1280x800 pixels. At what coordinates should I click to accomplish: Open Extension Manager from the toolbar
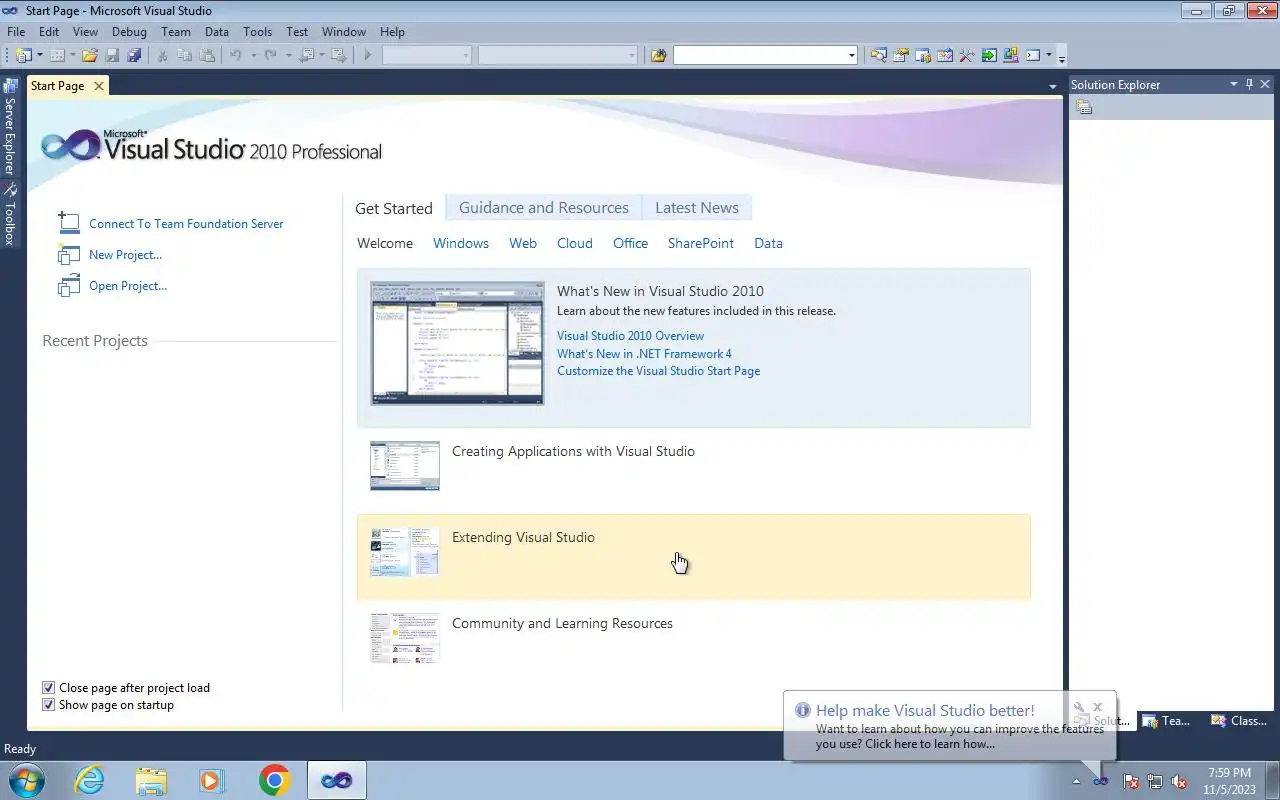1011,55
